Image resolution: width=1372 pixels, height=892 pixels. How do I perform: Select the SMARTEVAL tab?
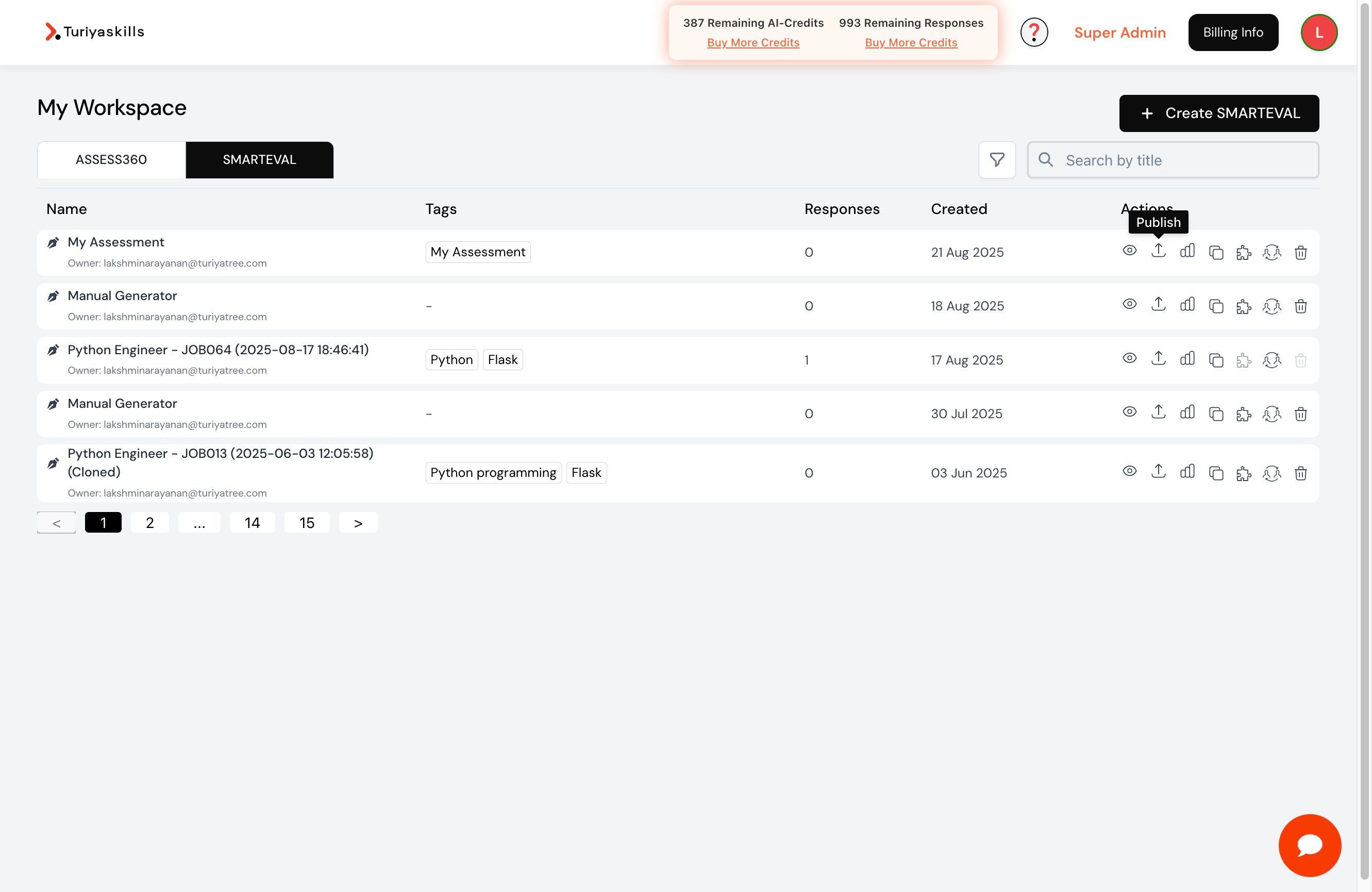tap(259, 160)
